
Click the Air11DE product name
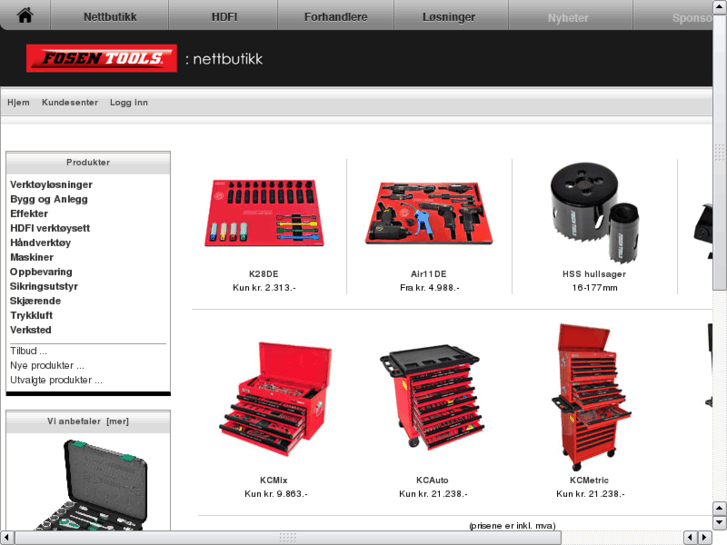[x=429, y=274]
